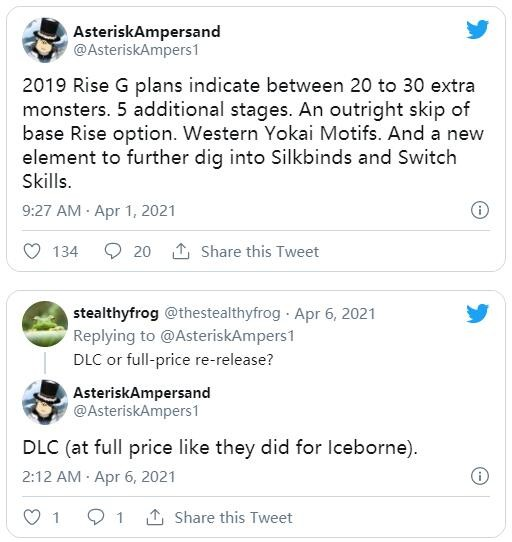
Task: Click the @AsteriskAmpers1 link after Replying to
Action: pyautogui.click(x=227, y=336)
